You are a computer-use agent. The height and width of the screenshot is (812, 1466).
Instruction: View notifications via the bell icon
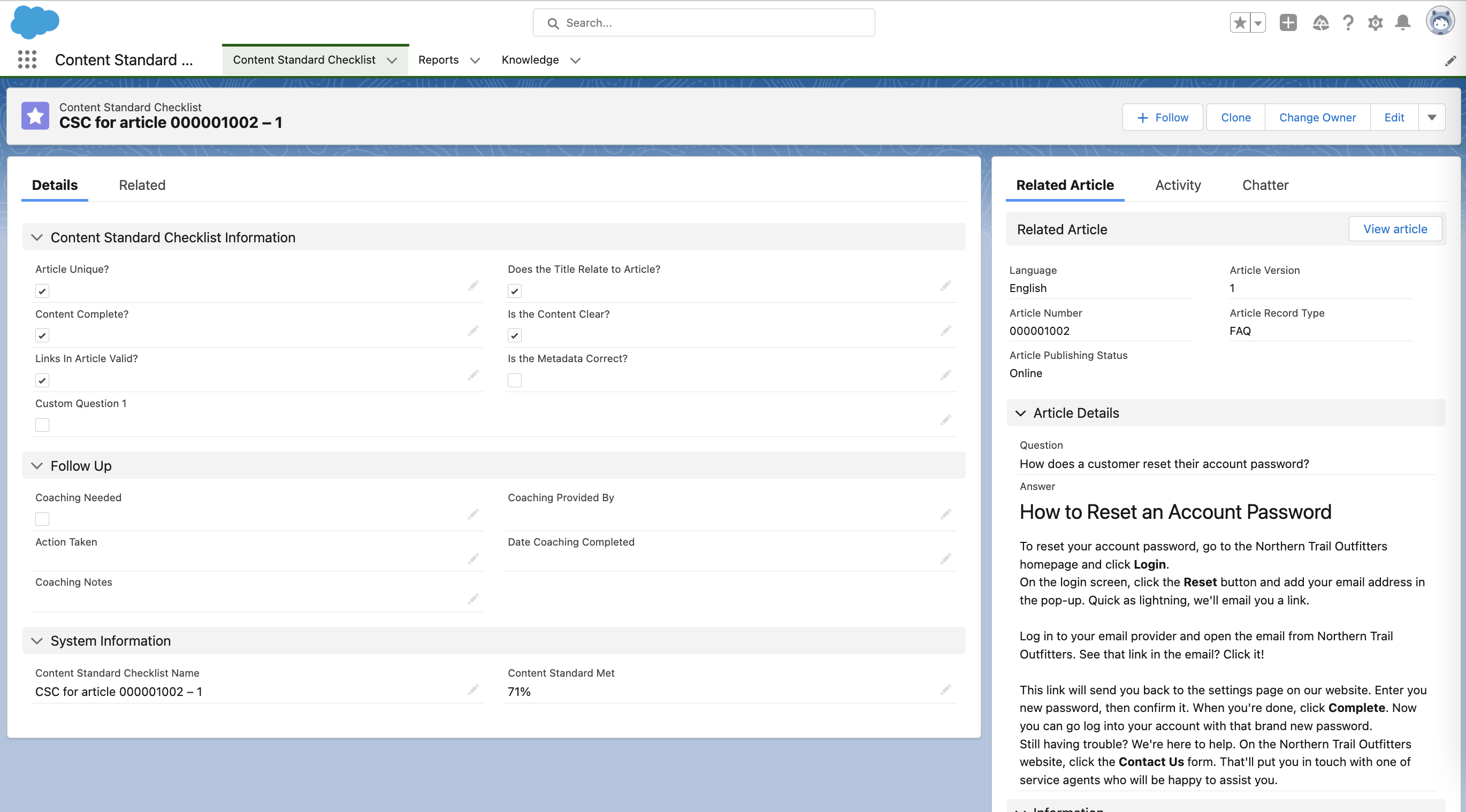1403,23
